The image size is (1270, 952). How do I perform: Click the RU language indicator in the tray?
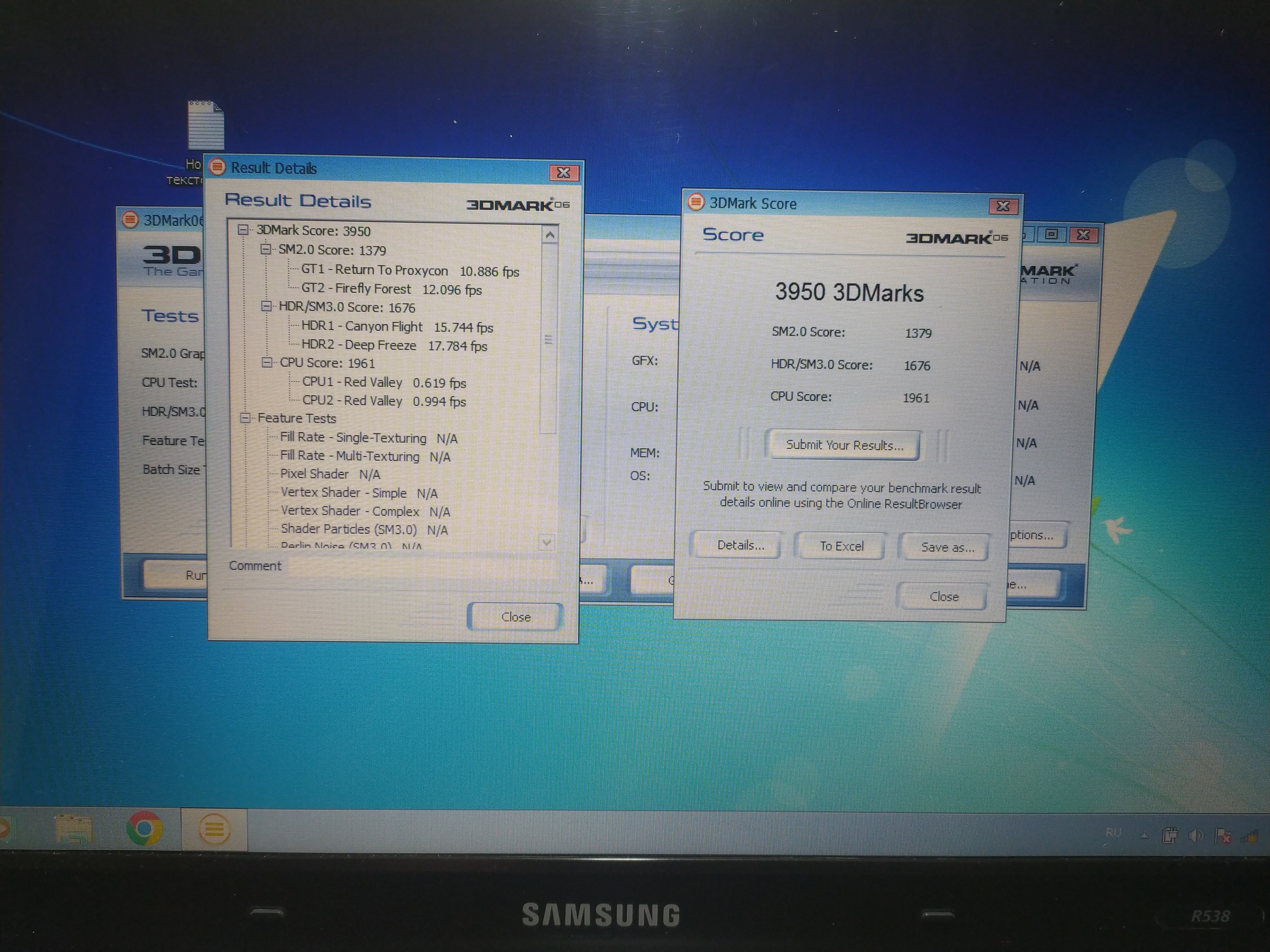click(x=1113, y=833)
